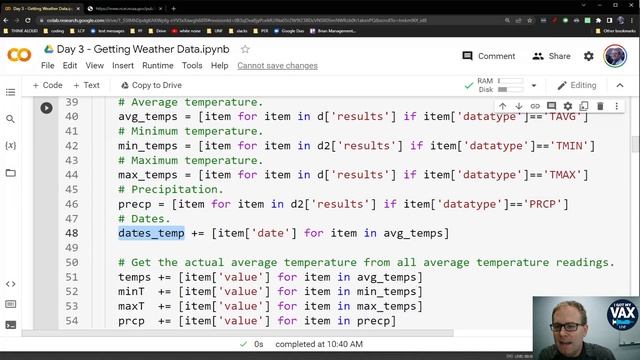Image resolution: width=640 pixels, height=360 pixels.
Task: Open code snippets icon in left sidebar
Action: click(x=11, y=284)
